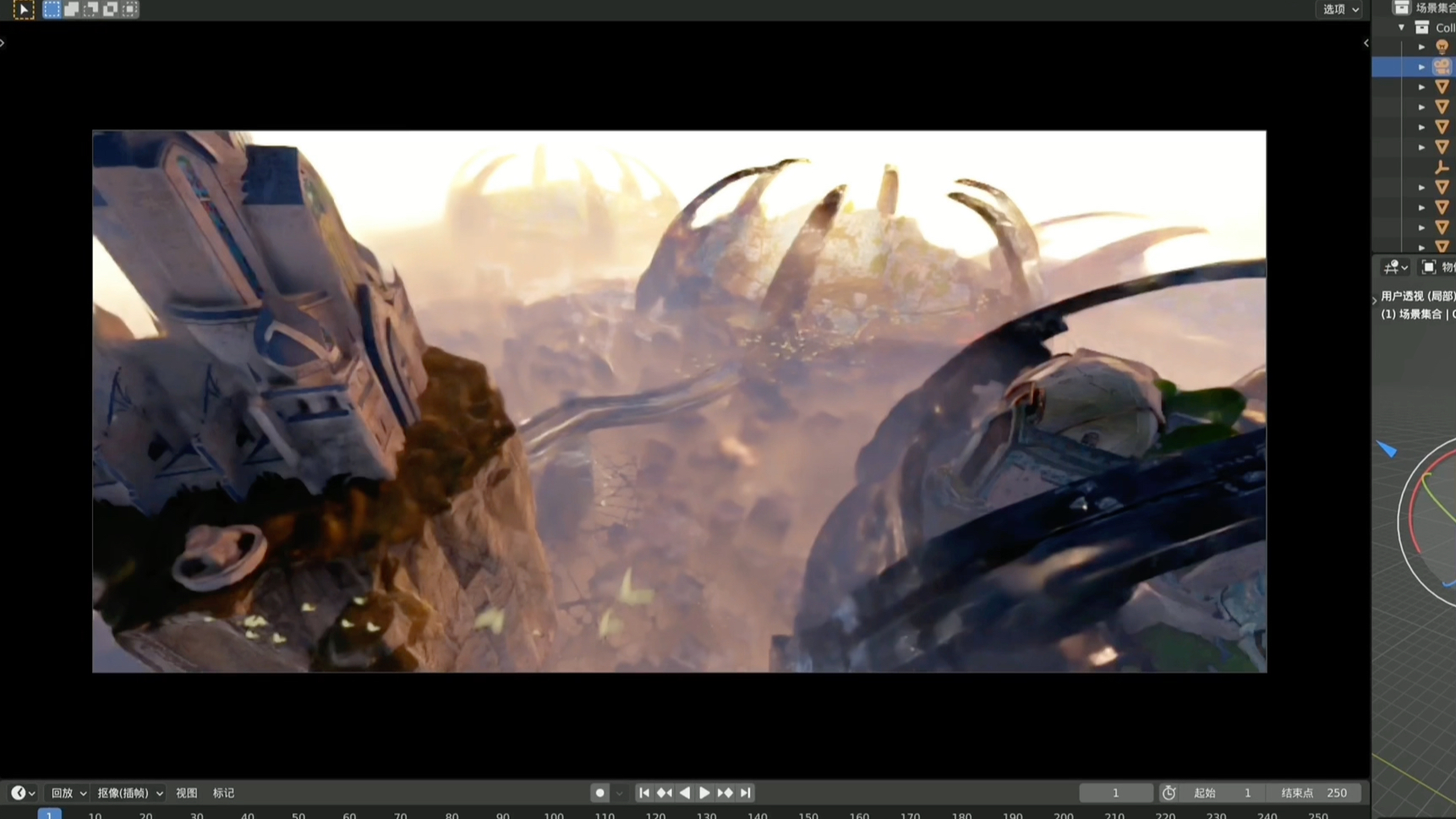This screenshot has height=819, width=1456.
Task: Click frame 50 on the timeline ruler
Action: [x=298, y=815]
